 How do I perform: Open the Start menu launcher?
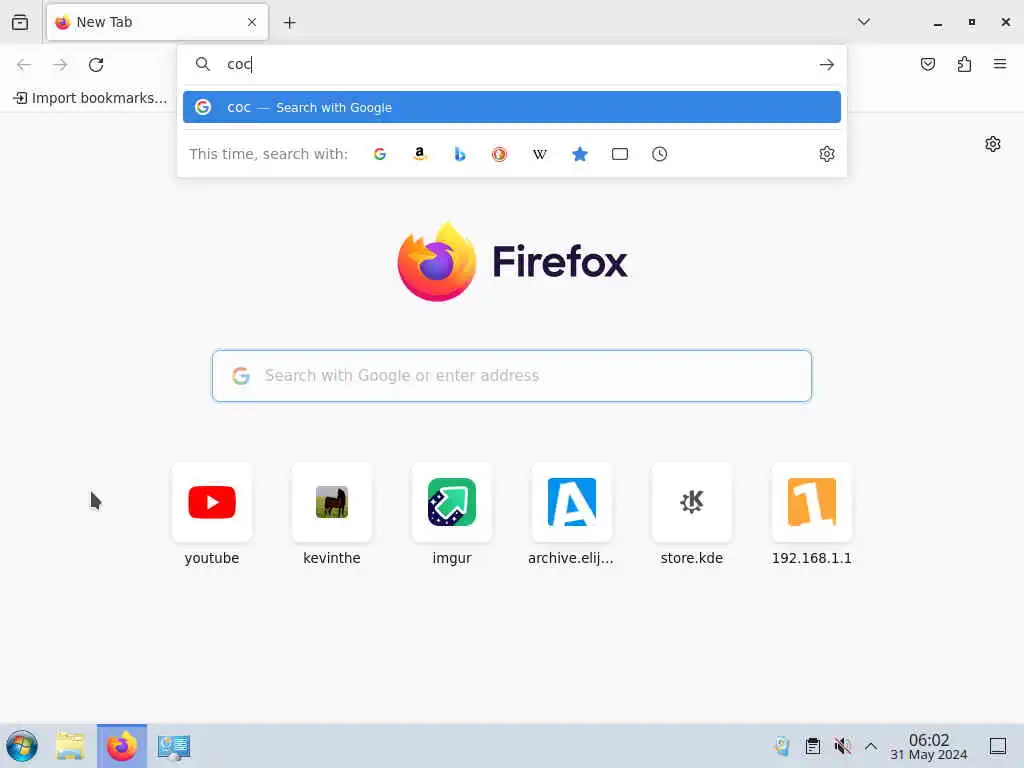[x=22, y=746]
